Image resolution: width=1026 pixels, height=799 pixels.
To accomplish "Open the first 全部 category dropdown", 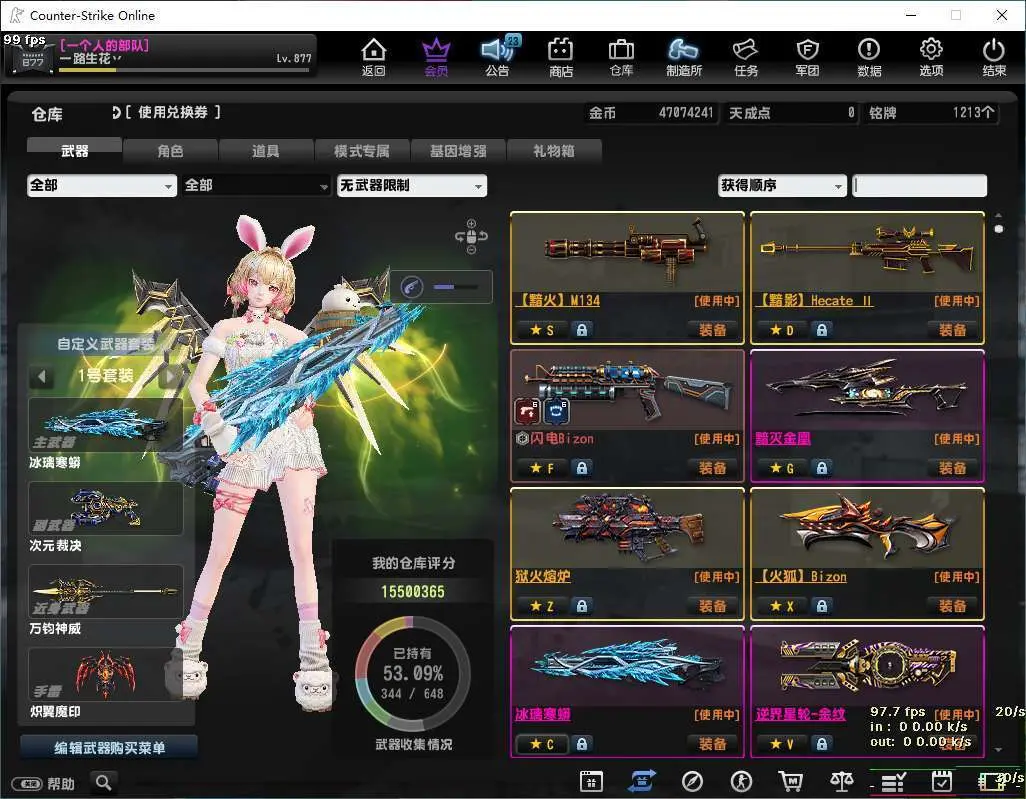I will (102, 186).
